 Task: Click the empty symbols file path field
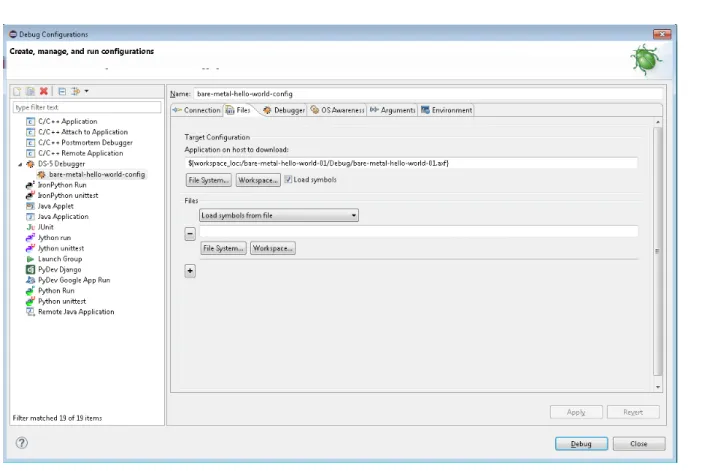click(x=419, y=231)
